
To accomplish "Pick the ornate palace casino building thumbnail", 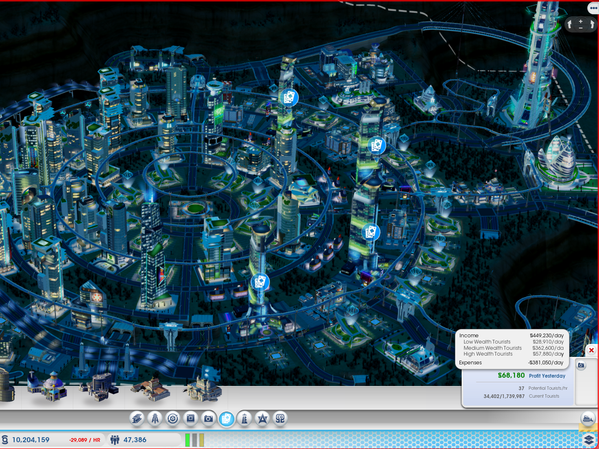I will 203,388.
